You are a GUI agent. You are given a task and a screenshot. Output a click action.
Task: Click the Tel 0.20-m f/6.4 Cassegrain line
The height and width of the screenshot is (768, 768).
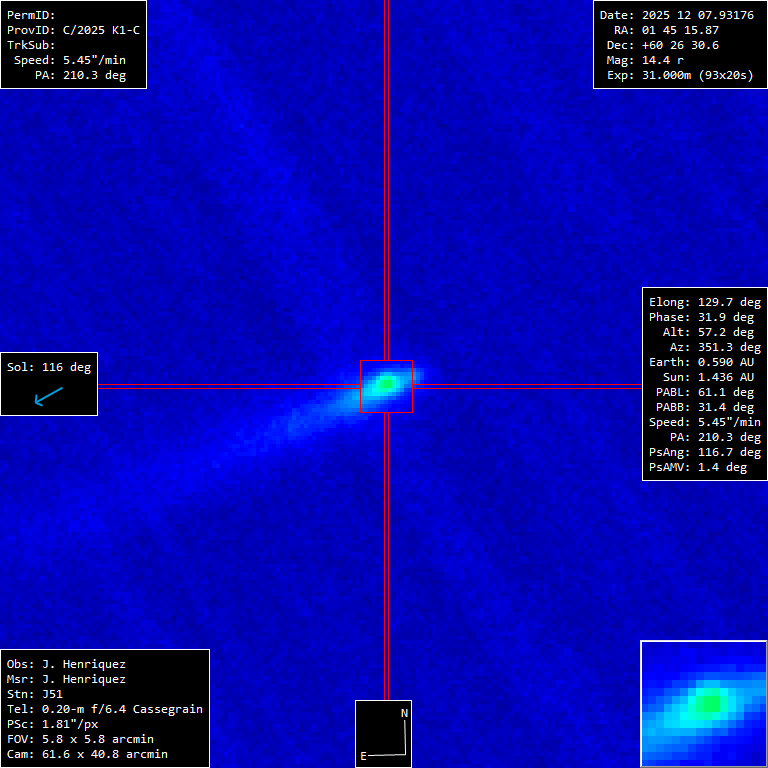pos(105,709)
